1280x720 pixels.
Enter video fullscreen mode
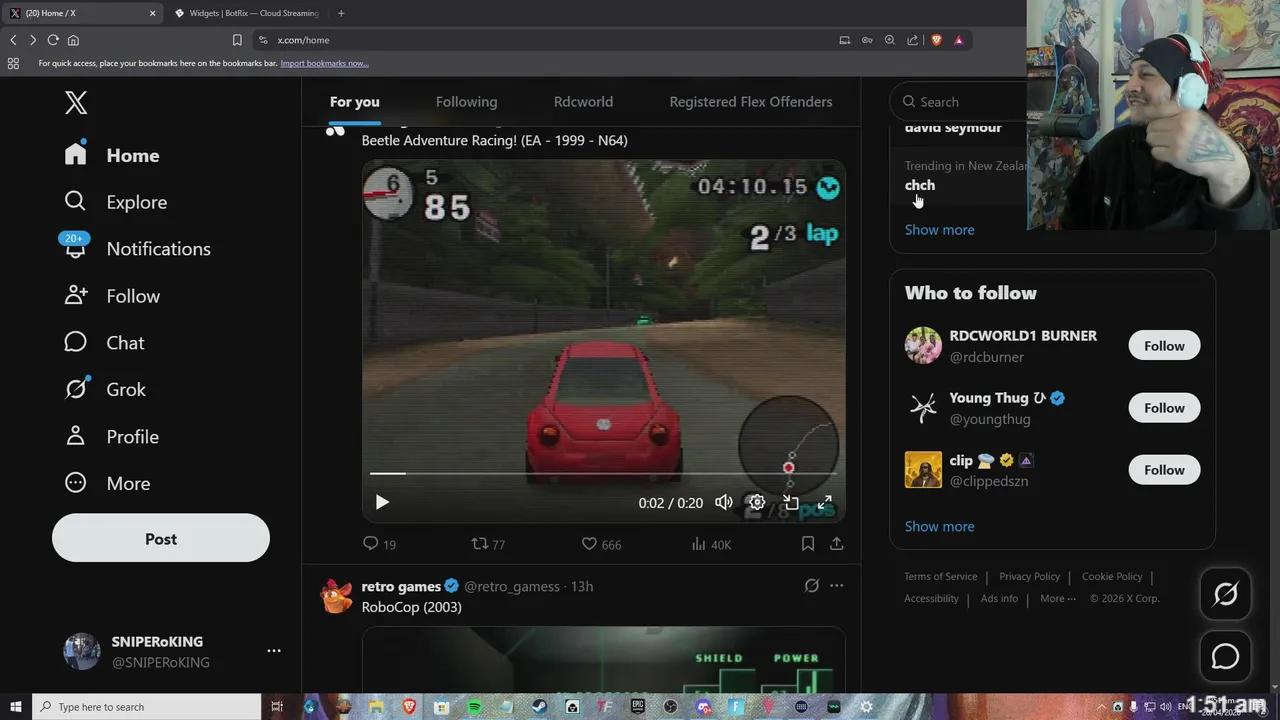click(x=824, y=503)
